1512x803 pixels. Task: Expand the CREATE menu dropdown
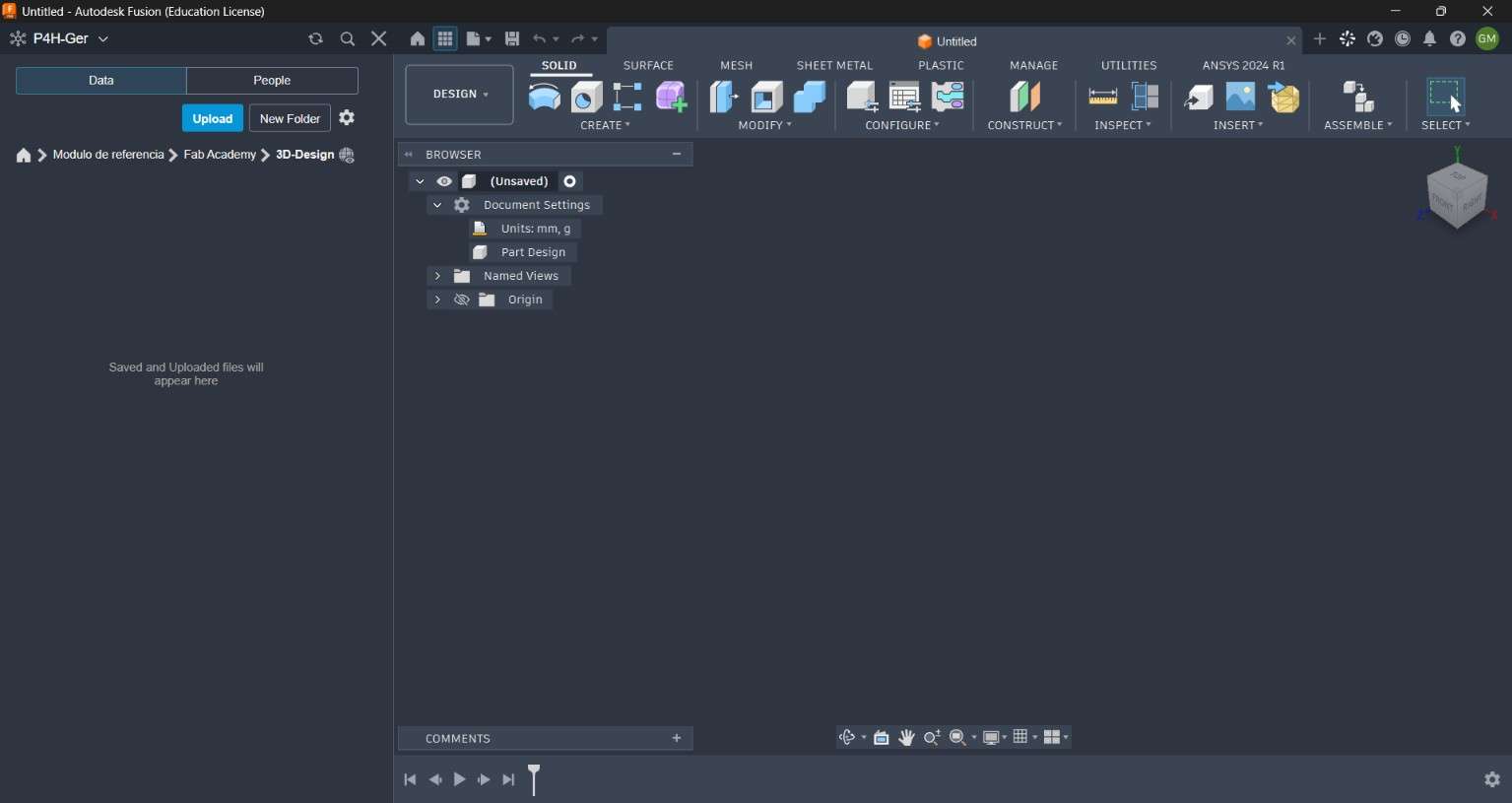pos(605,125)
